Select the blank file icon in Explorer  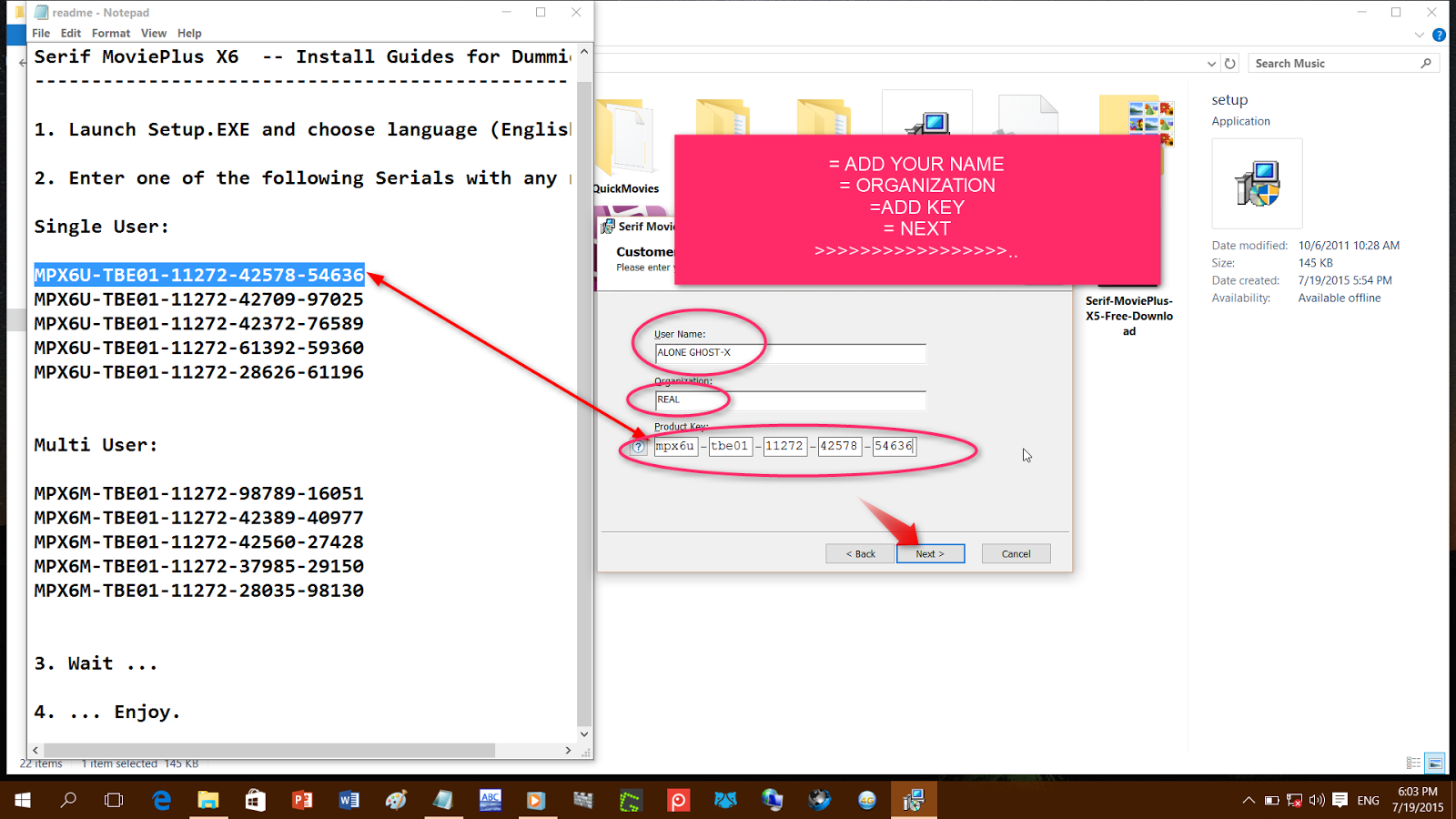point(1028,115)
